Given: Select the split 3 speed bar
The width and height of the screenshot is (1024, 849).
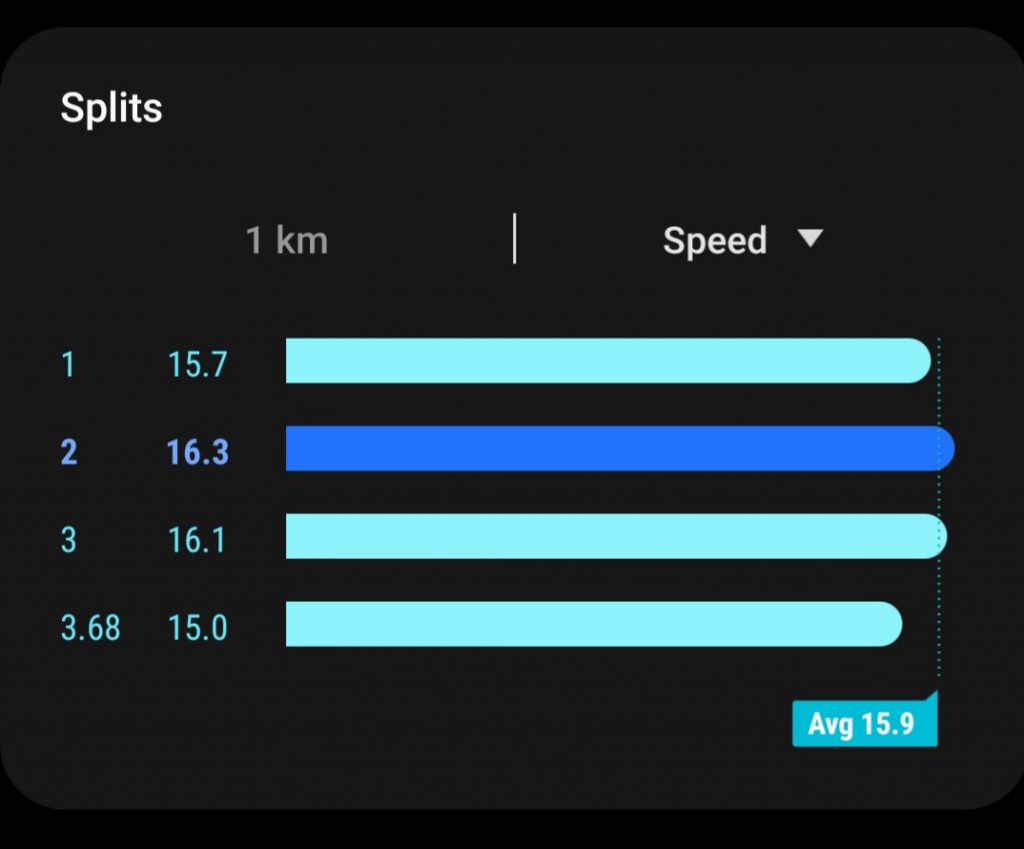Looking at the screenshot, I should tap(616, 536).
